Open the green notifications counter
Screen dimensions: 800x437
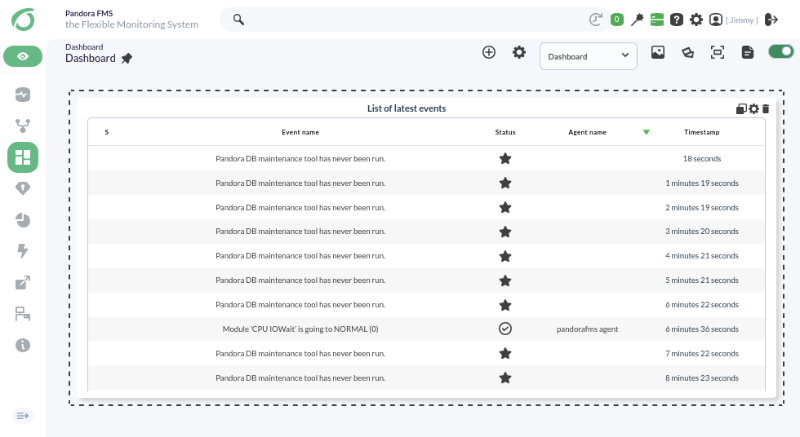[617, 19]
